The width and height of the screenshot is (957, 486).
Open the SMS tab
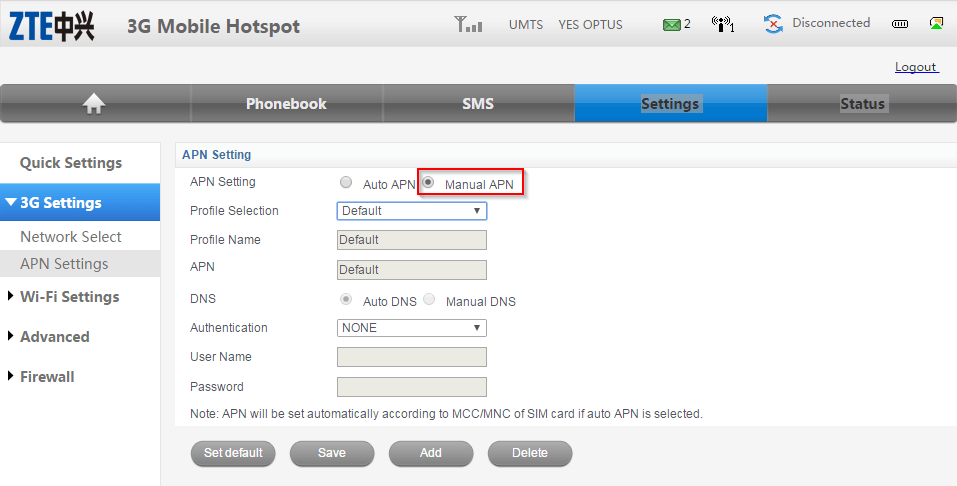coord(478,104)
